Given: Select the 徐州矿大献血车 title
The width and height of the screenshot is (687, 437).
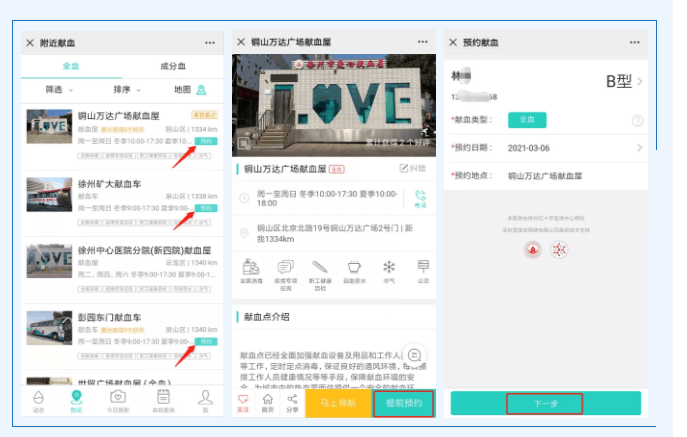Looking at the screenshot, I should point(110,184).
